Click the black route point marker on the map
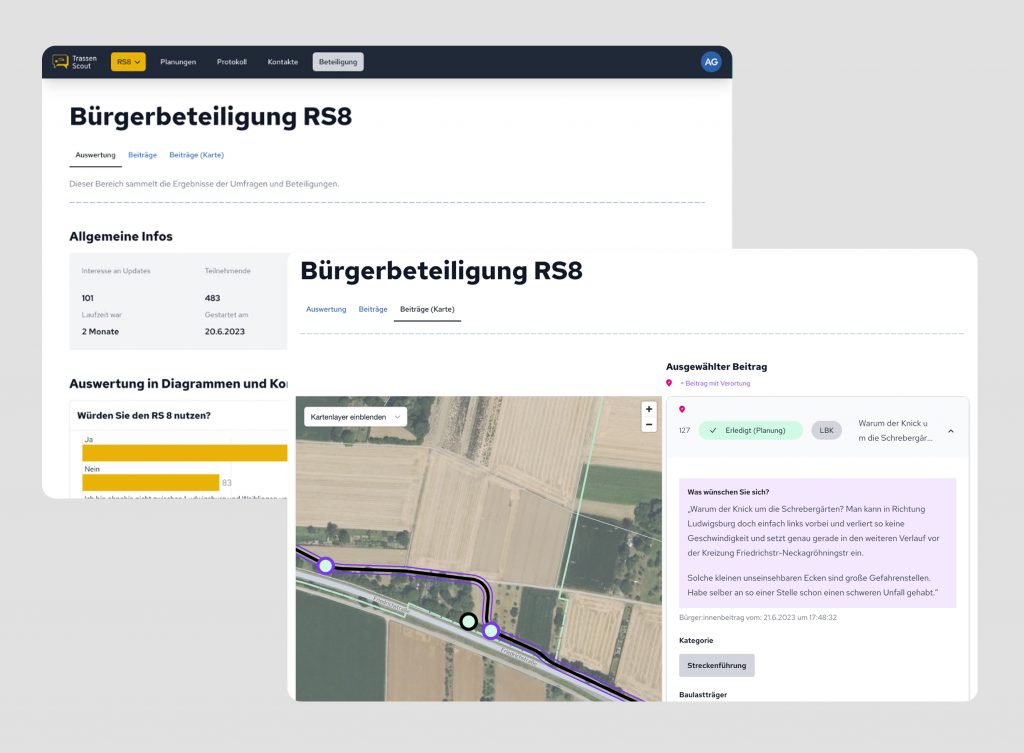The image size is (1024, 753). [x=467, y=621]
